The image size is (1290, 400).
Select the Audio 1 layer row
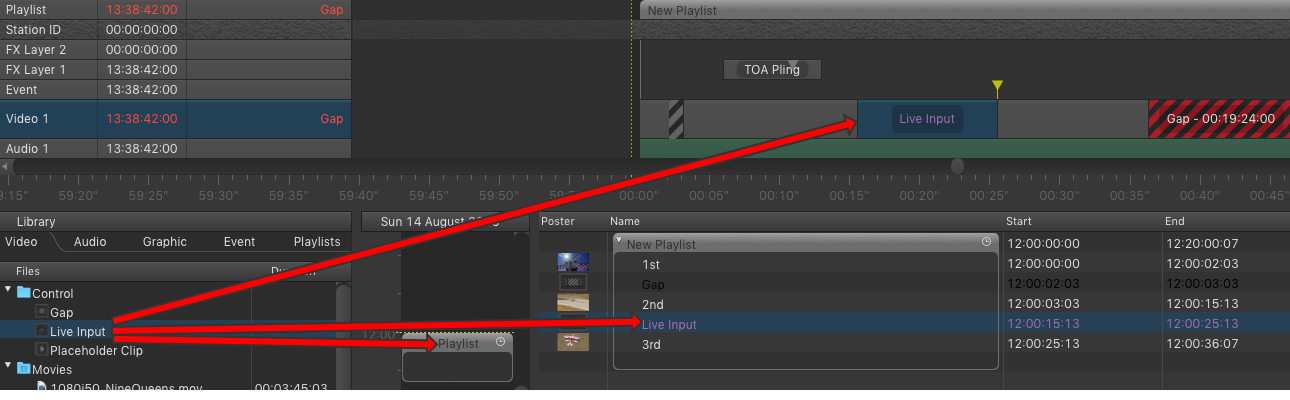pos(175,149)
